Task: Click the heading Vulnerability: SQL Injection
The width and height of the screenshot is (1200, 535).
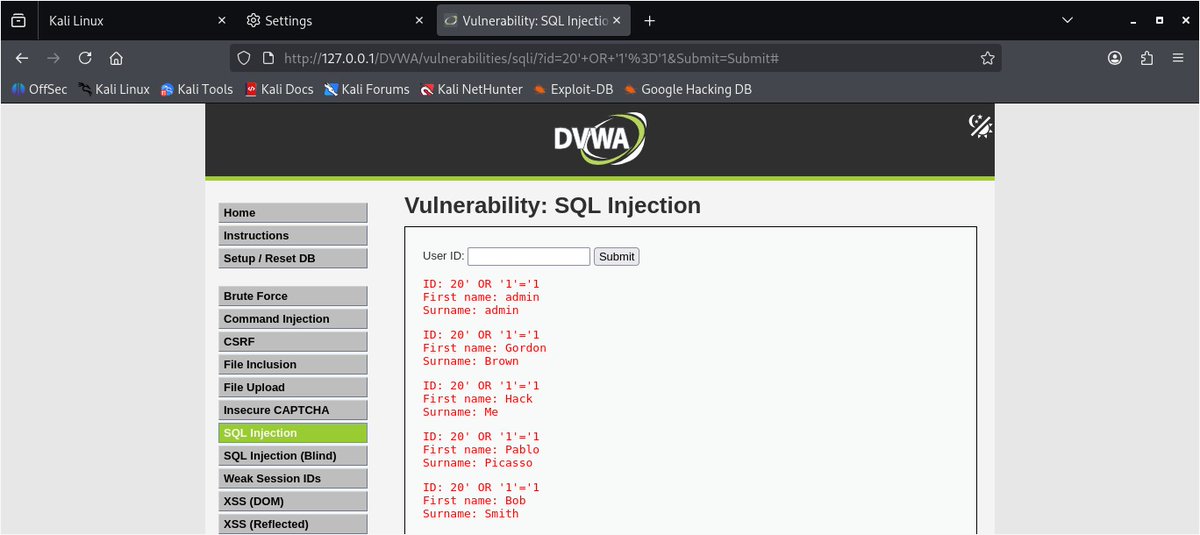Action: [552, 206]
